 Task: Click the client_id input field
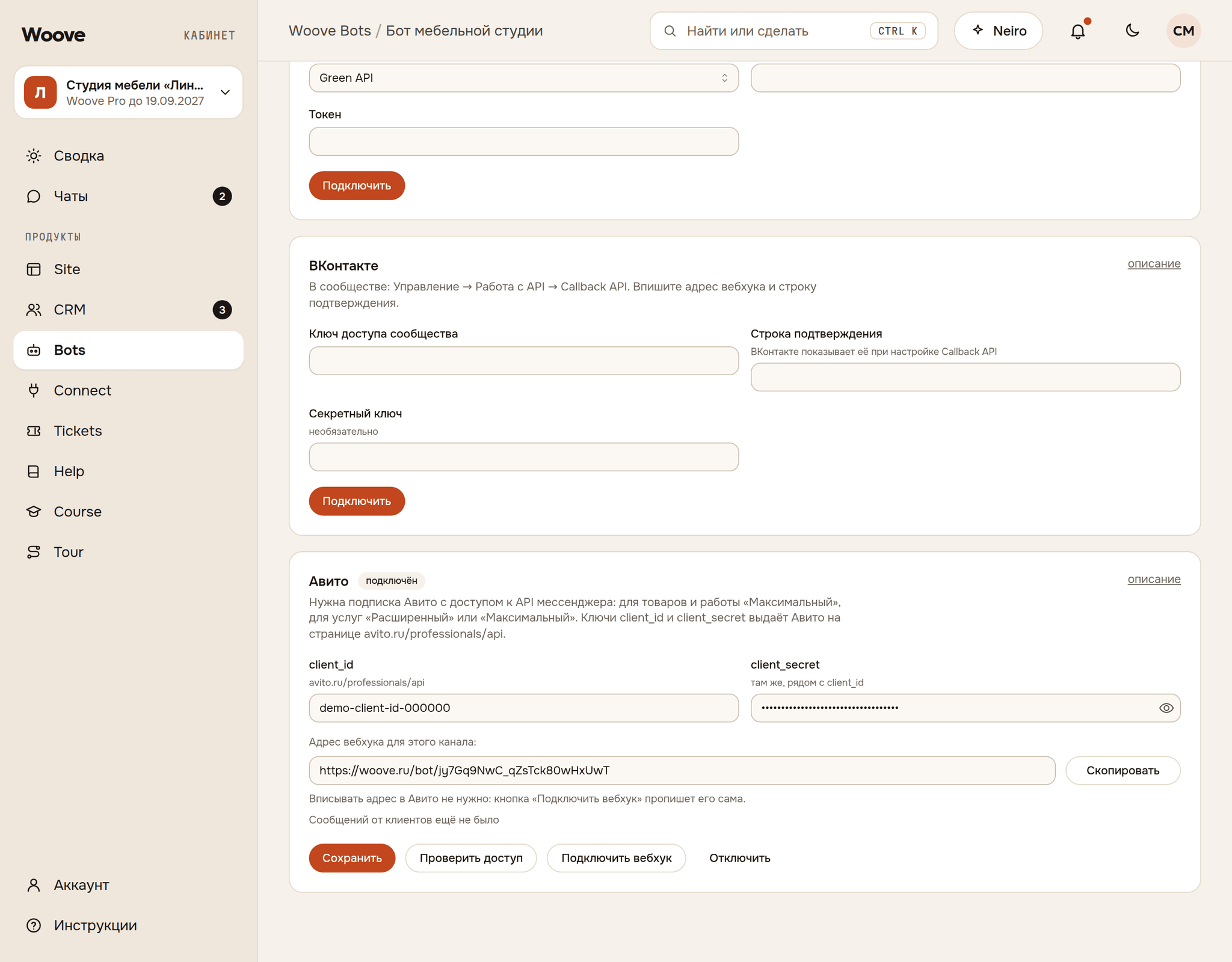point(523,708)
